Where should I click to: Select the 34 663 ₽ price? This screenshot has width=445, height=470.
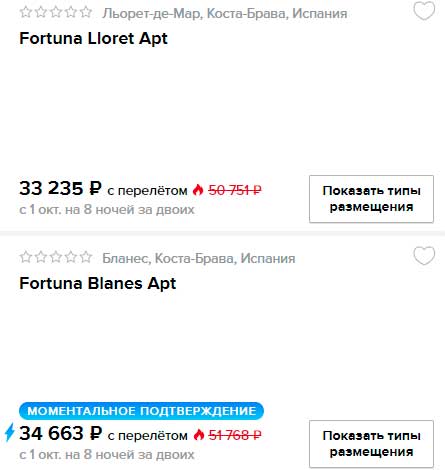[60, 433]
